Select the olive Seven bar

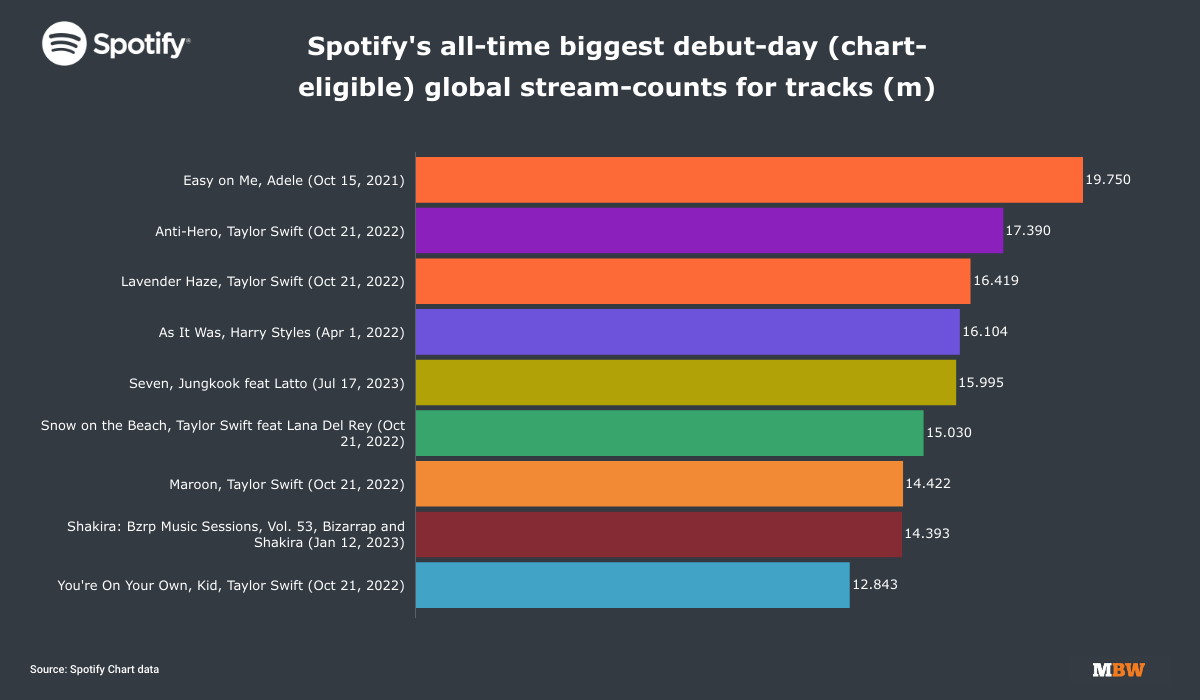tap(686, 382)
